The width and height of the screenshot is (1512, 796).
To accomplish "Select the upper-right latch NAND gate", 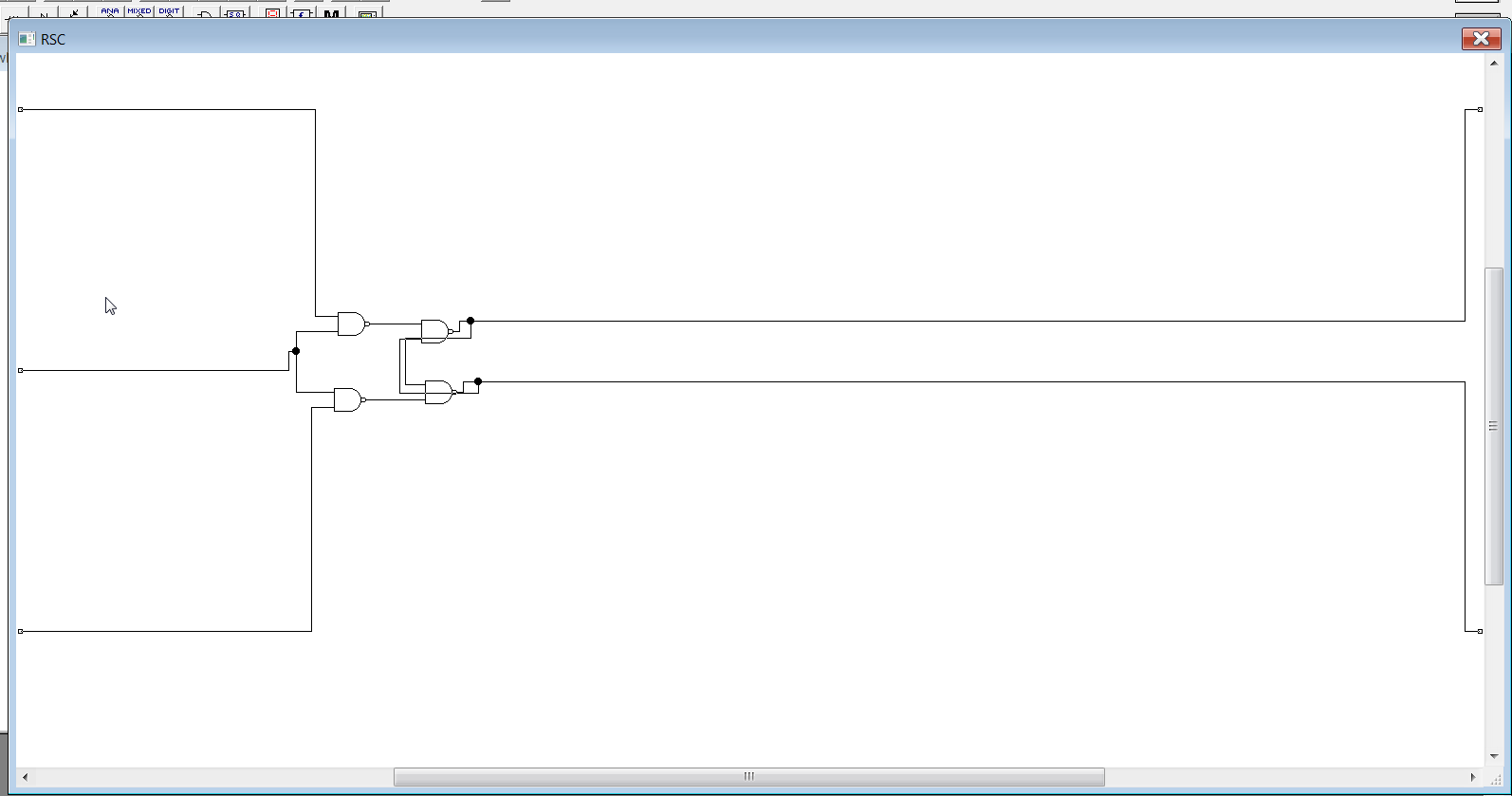I will [436, 331].
